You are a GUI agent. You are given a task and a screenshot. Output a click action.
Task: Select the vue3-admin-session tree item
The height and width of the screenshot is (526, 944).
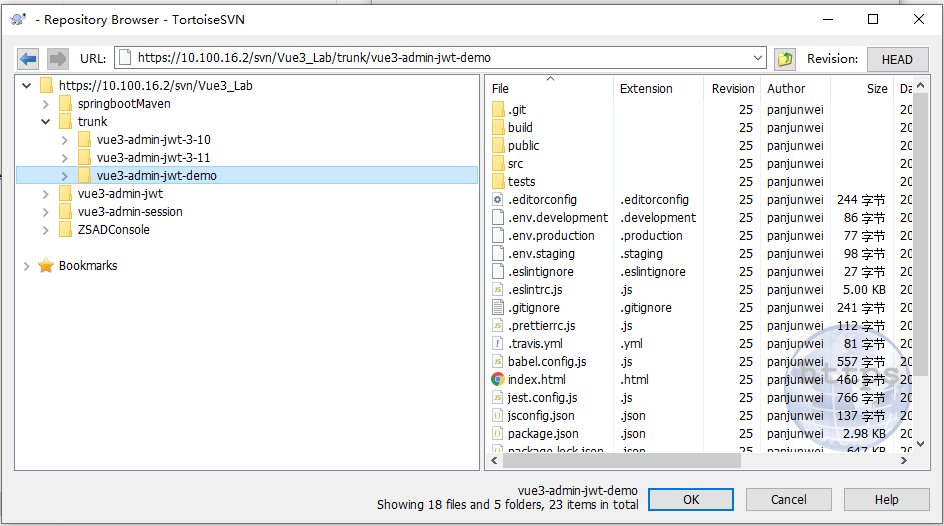coord(130,211)
